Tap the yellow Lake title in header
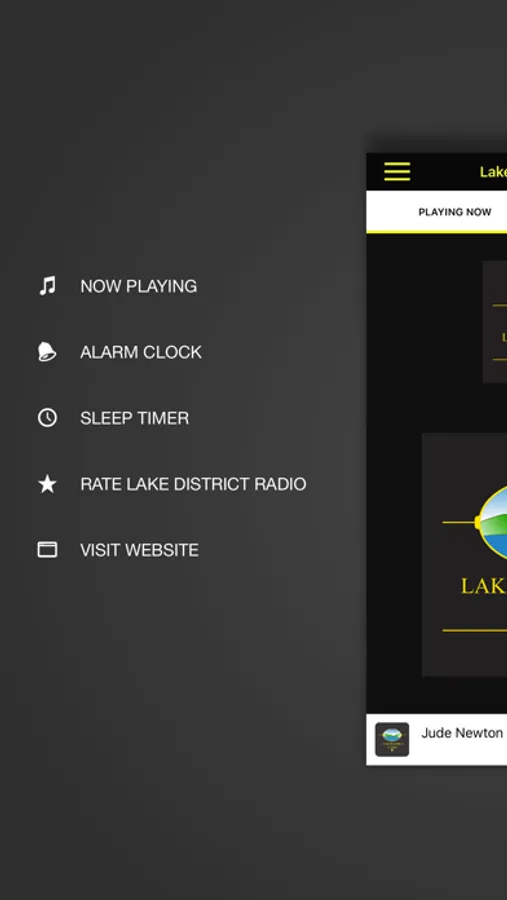The height and width of the screenshot is (900, 507). (493, 172)
